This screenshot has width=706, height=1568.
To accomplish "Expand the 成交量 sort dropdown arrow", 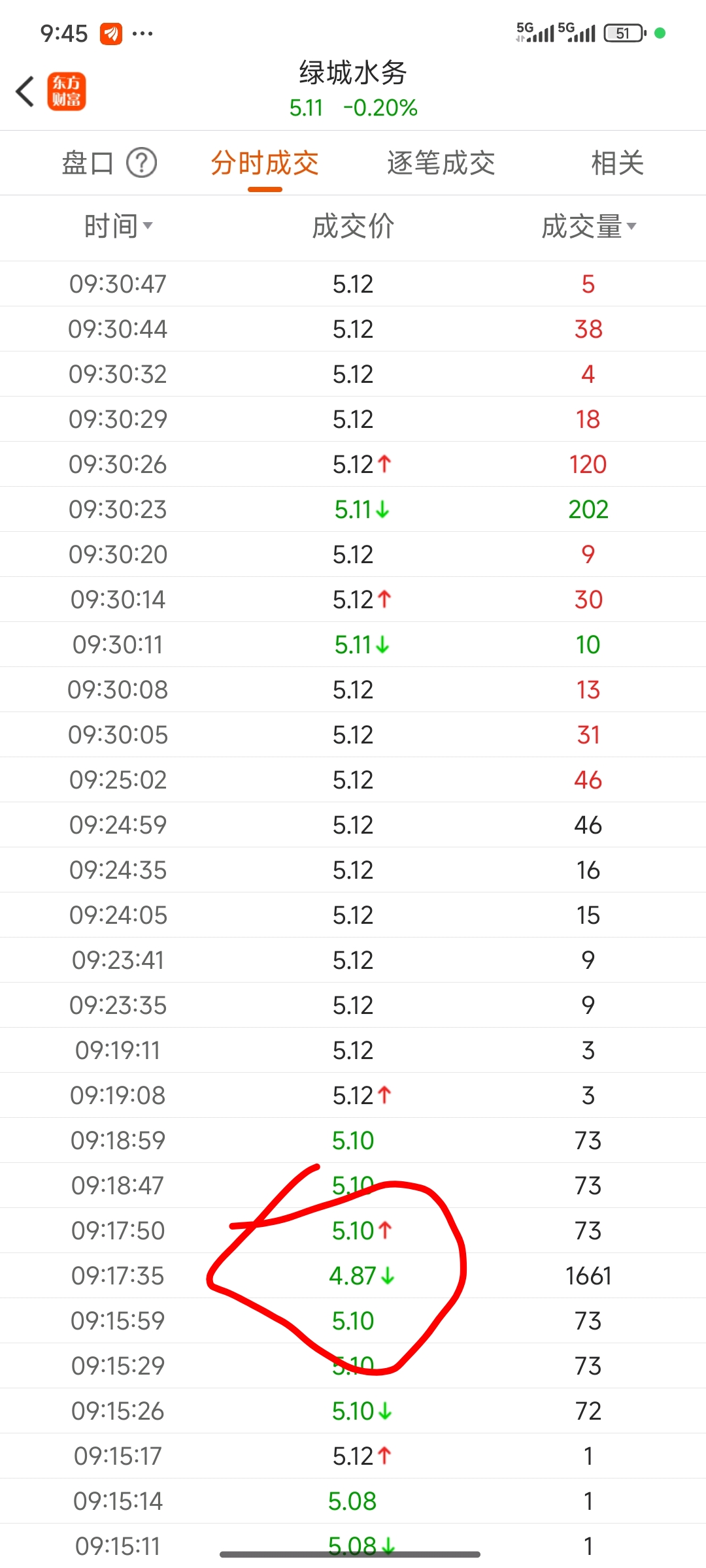I will pos(631,226).
